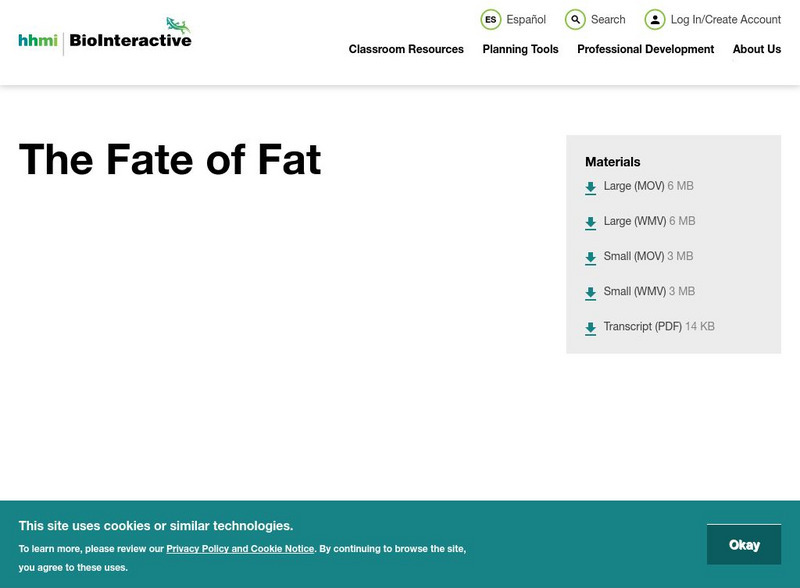
Task: Click the user account icon
Action: 654,19
